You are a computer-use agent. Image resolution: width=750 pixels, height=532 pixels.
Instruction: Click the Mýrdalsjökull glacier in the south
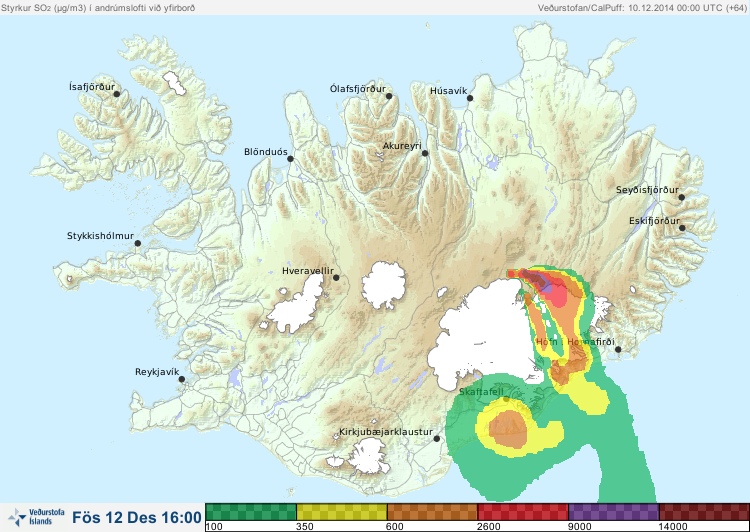367,456
